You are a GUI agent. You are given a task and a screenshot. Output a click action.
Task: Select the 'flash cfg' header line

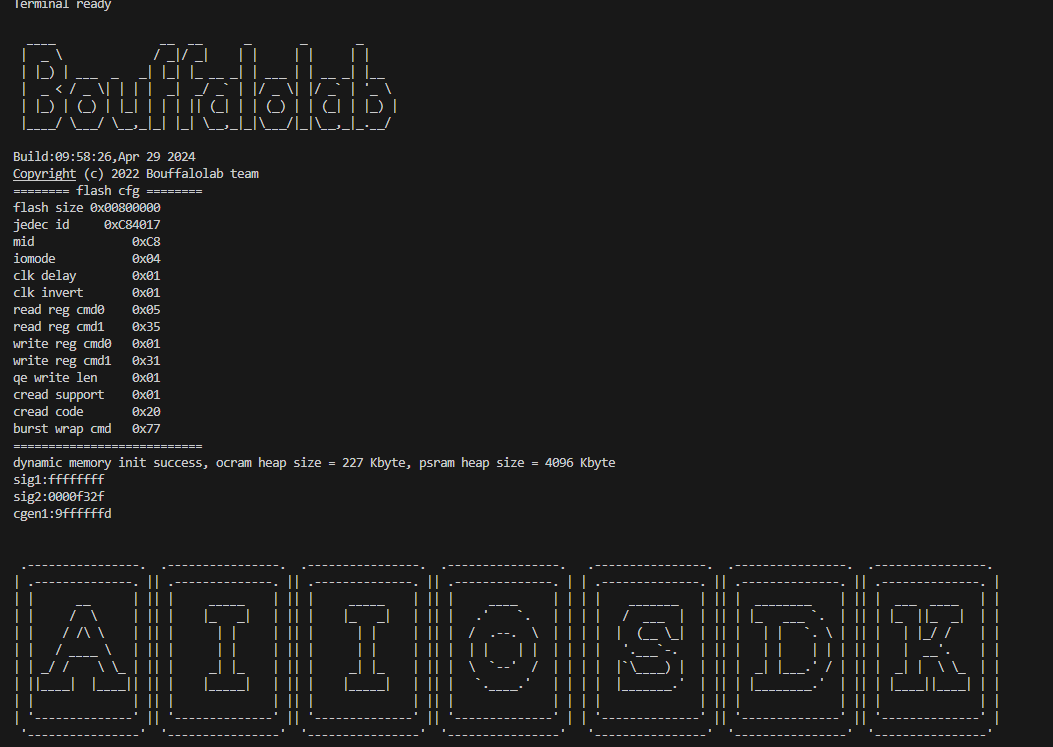(107, 191)
